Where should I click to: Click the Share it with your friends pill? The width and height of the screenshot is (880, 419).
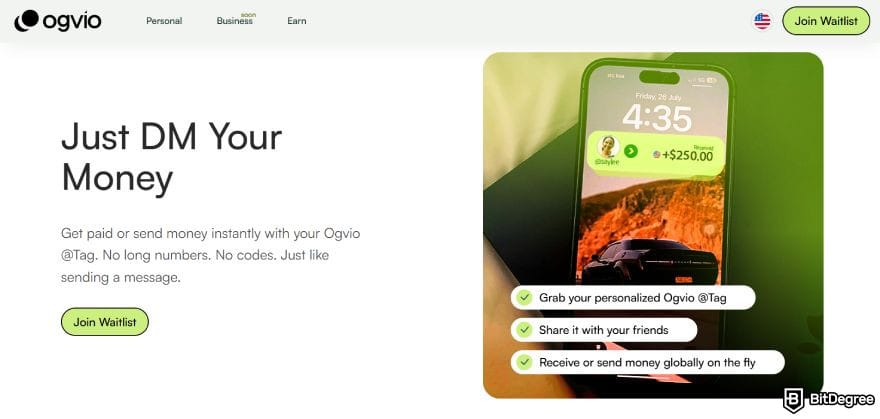pyautogui.click(x=604, y=330)
